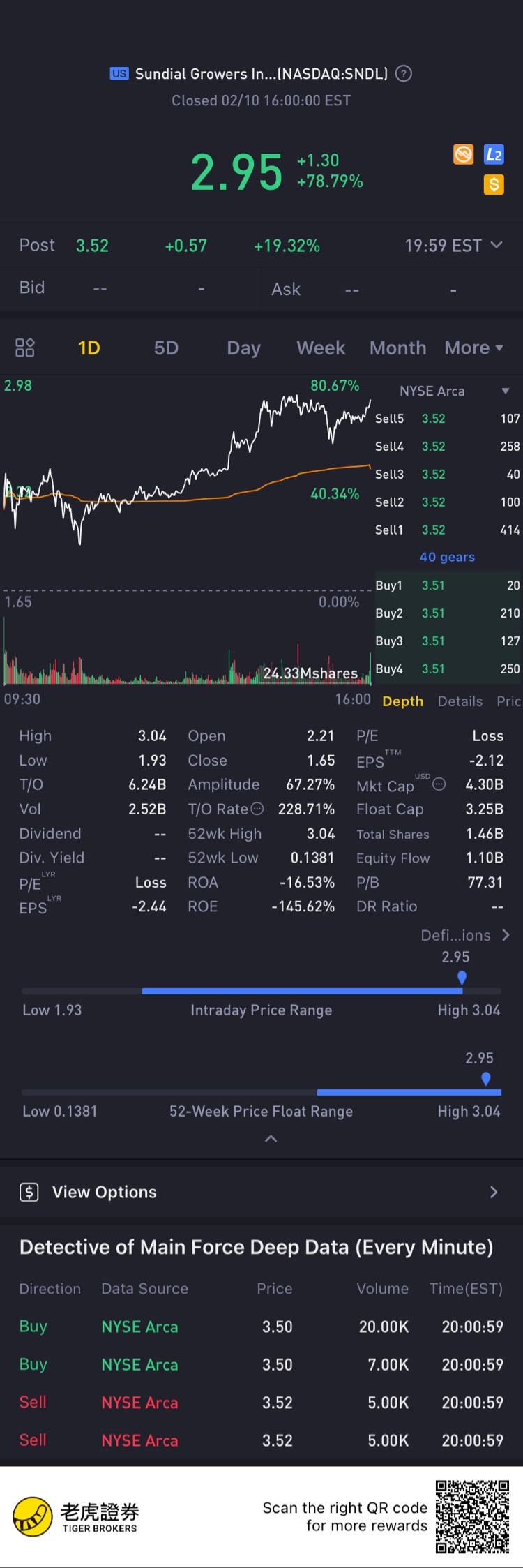Viewport: 523px width, 1568px height.
Task: Tap the QR code image
Action: pos(473,1516)
